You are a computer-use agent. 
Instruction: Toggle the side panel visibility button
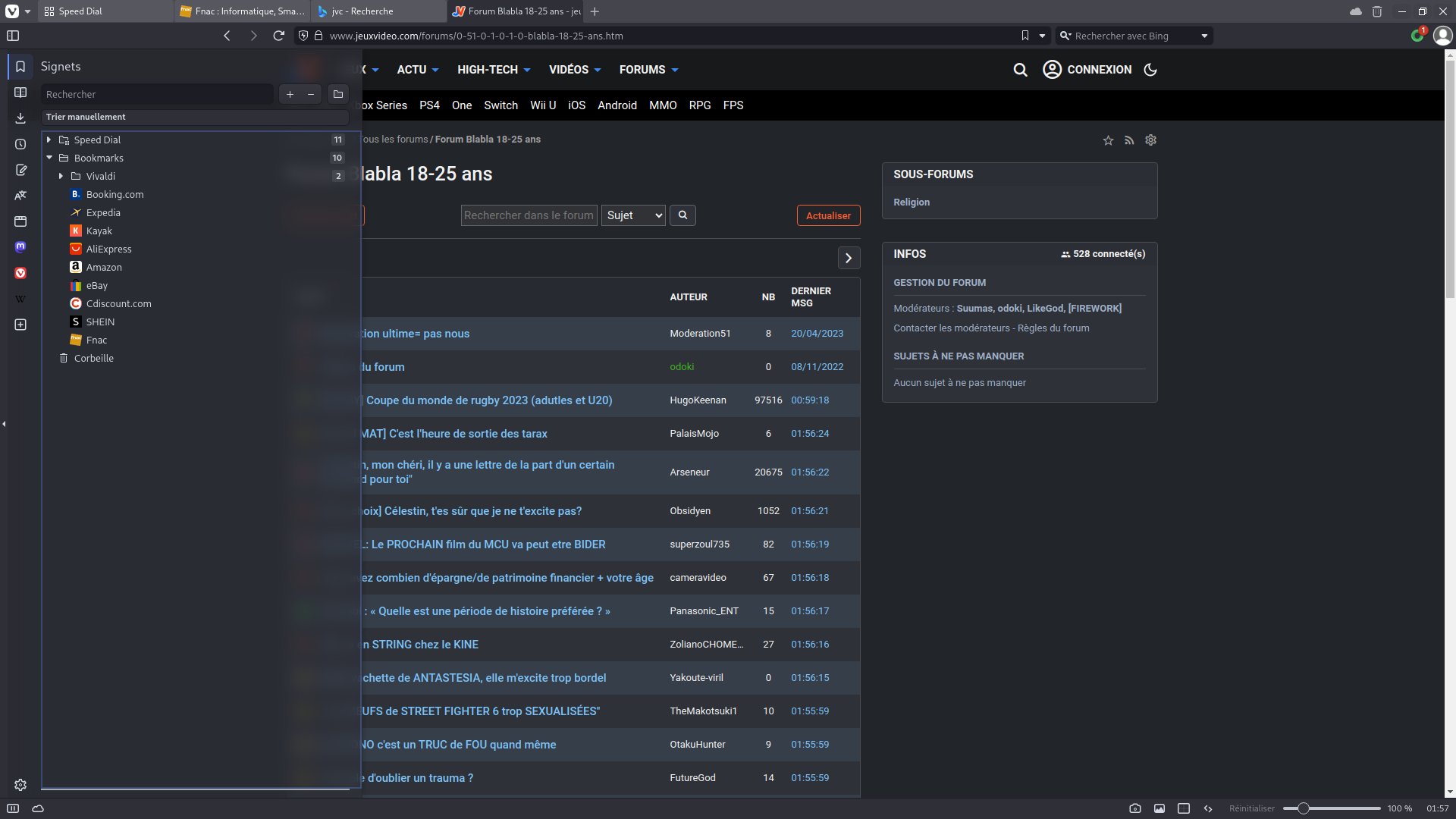(13, 36)
